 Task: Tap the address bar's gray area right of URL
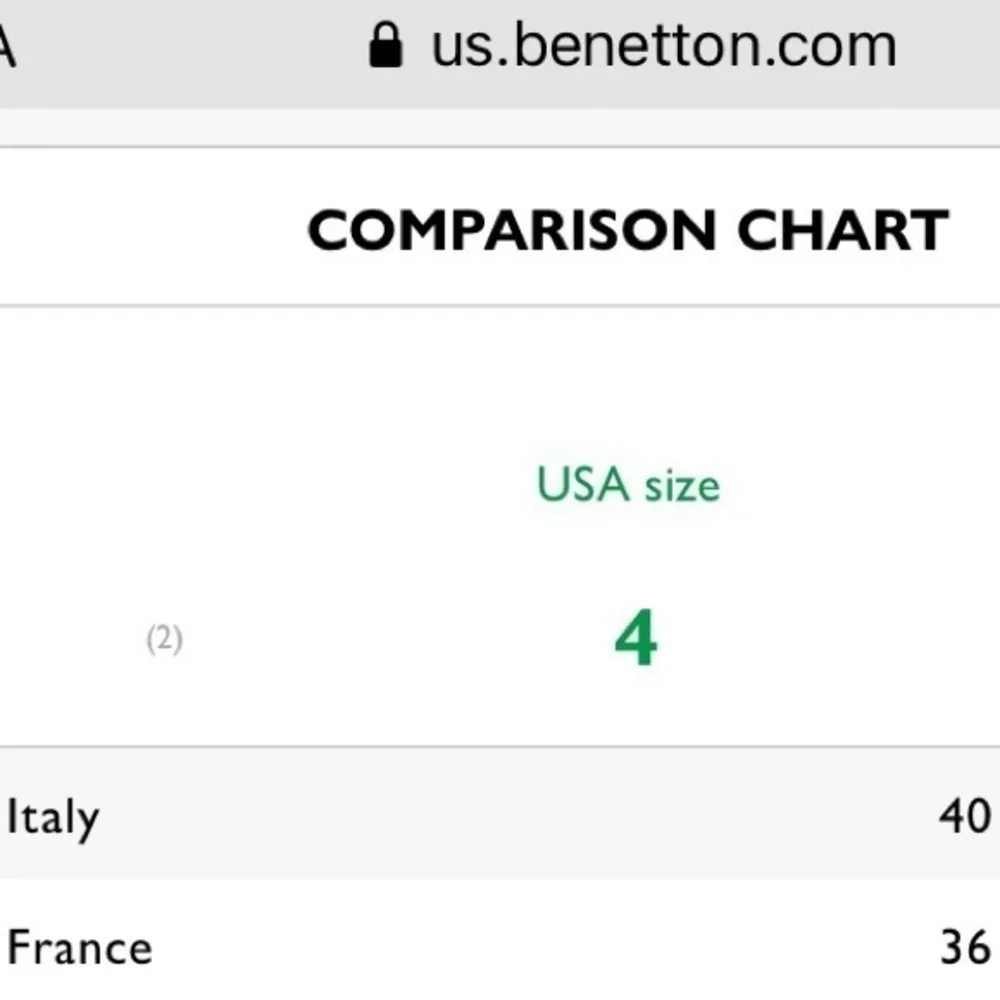tap(950, 48)
